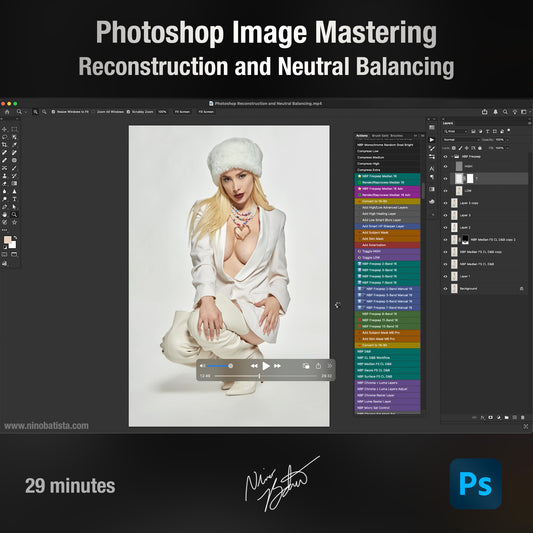This screenshot has height=533, width=533.
Task: Click the 100% zoom button
Action: [x=162, y=112]
